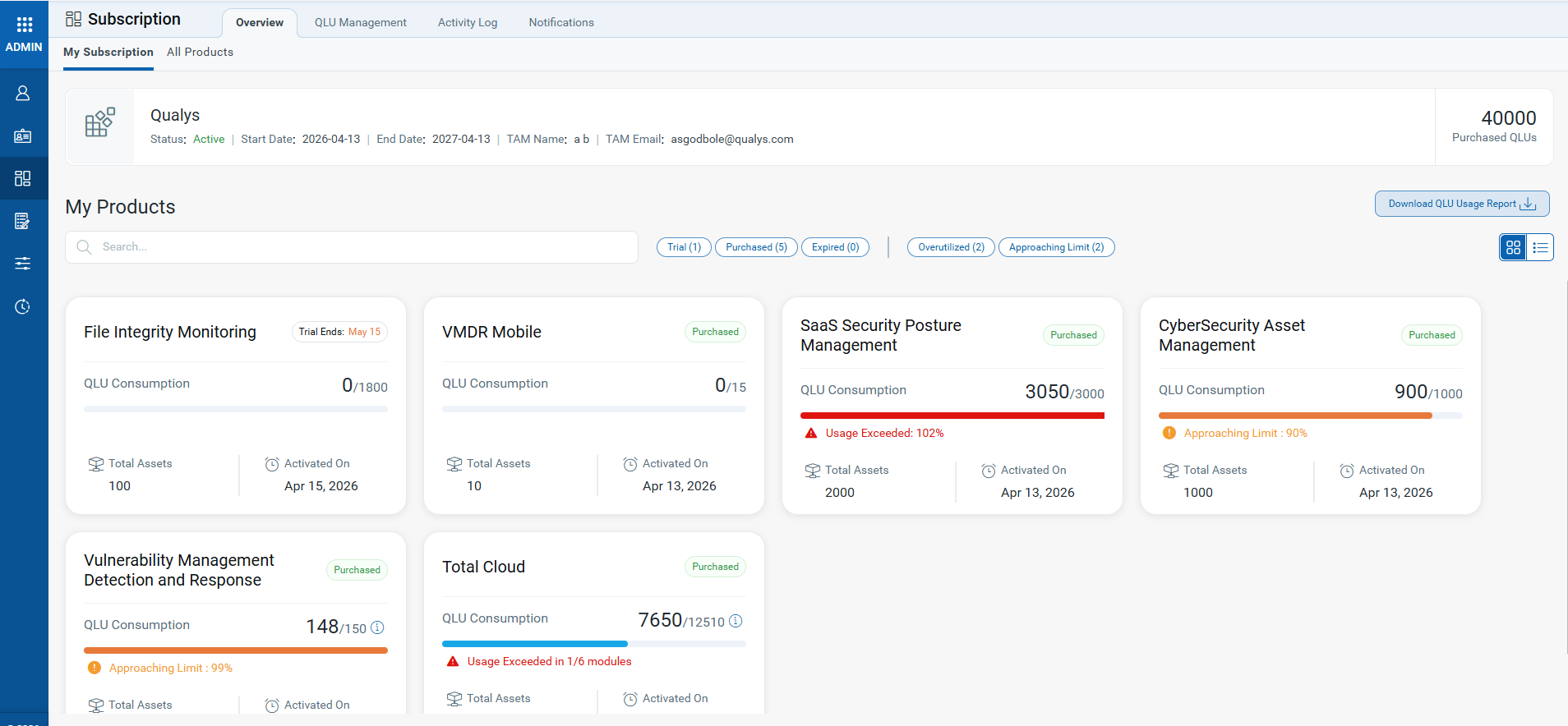
Task: Open the settings sliders sidebar icon
Action: (23, 264)
